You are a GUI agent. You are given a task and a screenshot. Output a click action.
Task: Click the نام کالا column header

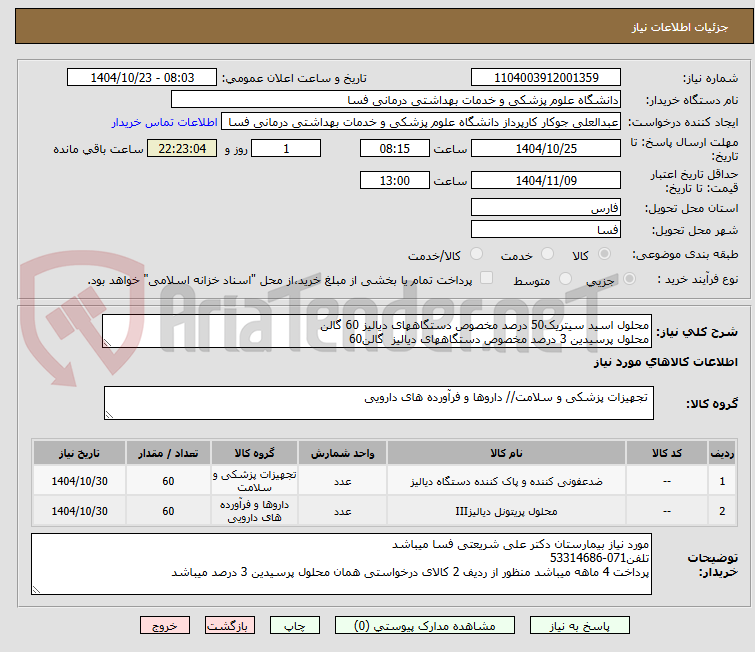coord(506,453)
